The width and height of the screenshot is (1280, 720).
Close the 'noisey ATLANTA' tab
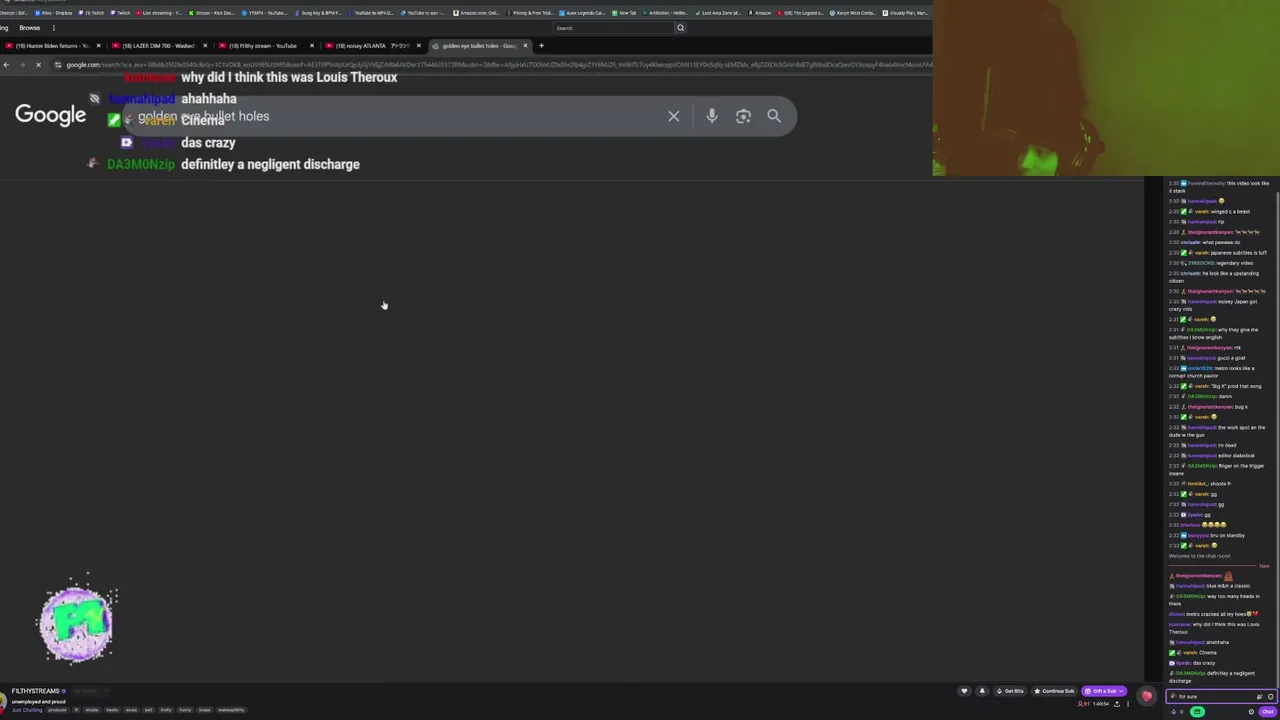tap(418, 46)
